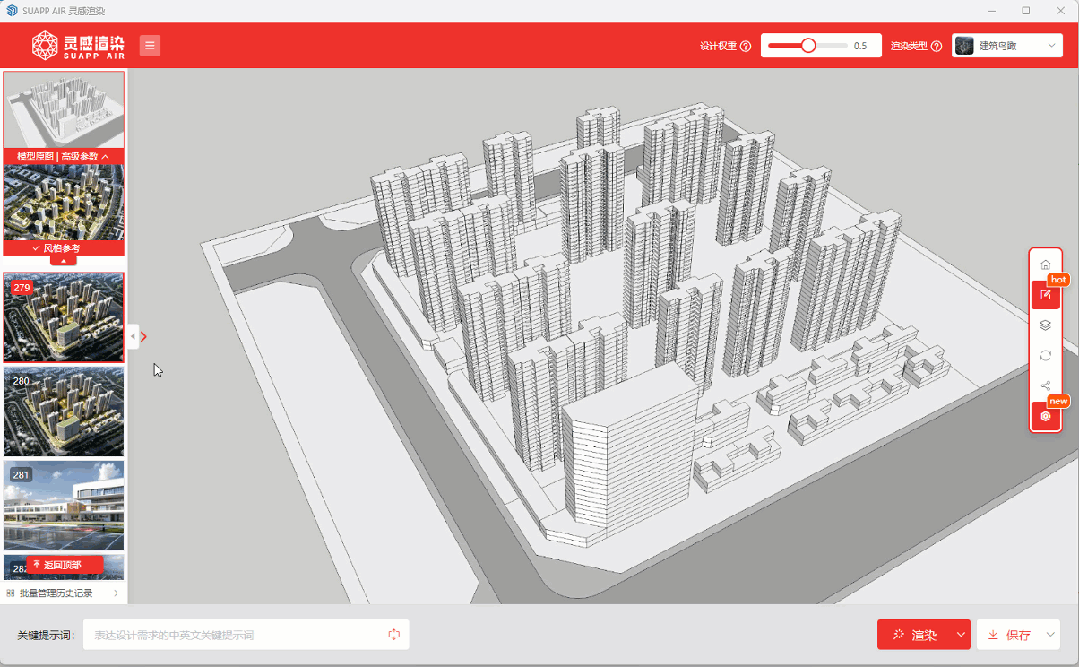Click the 渲染 render button
This screenshot has width=1079, height=667.
tap(914, 635)
